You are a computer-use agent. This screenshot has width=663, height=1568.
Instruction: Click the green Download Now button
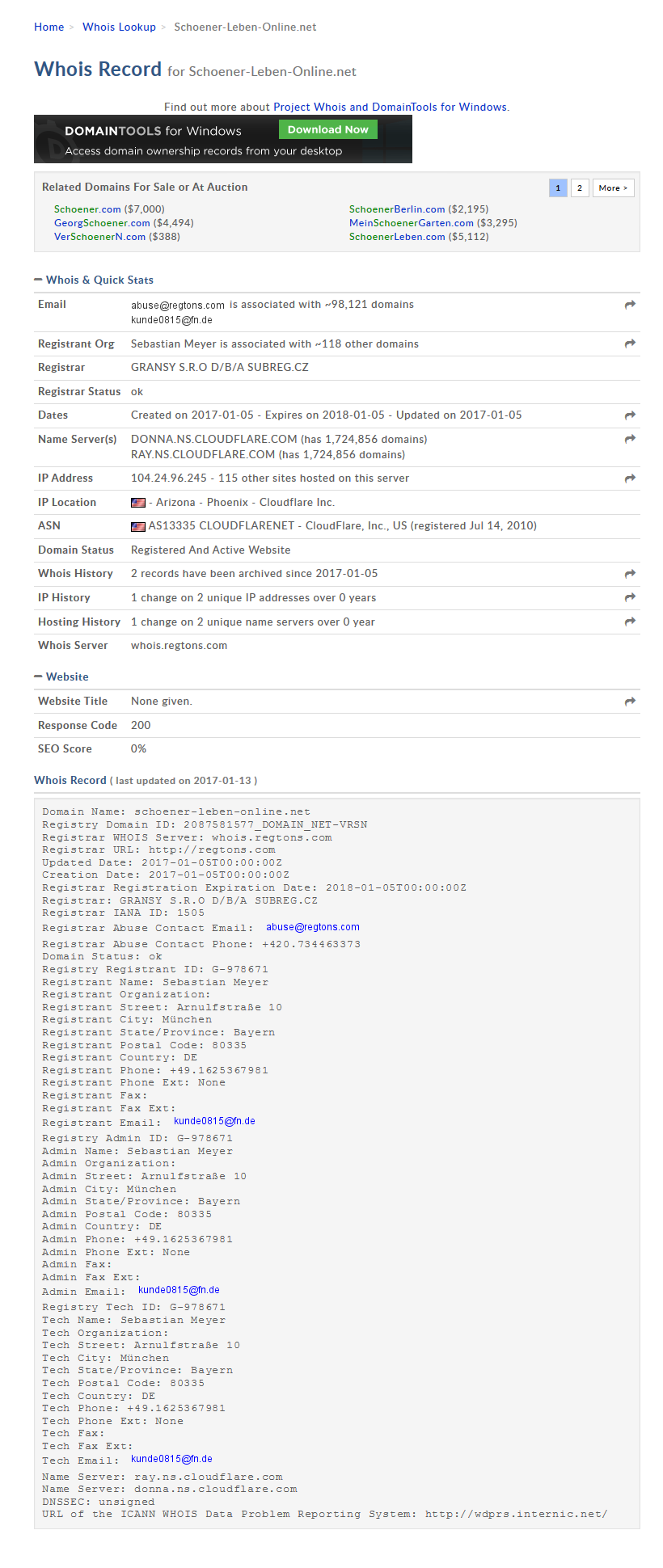coord(328,129)
